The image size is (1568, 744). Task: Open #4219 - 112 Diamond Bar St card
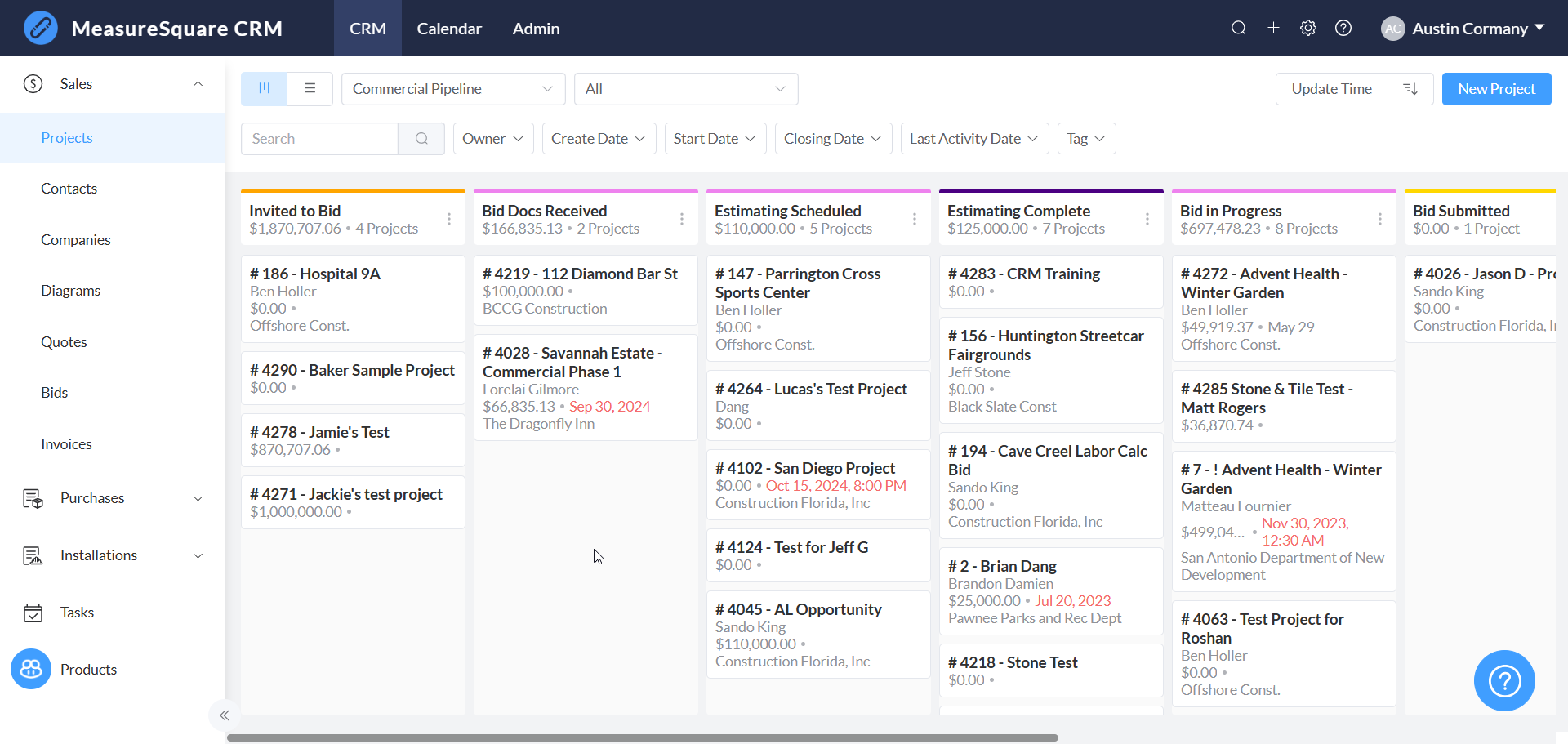tap(586, 290)
